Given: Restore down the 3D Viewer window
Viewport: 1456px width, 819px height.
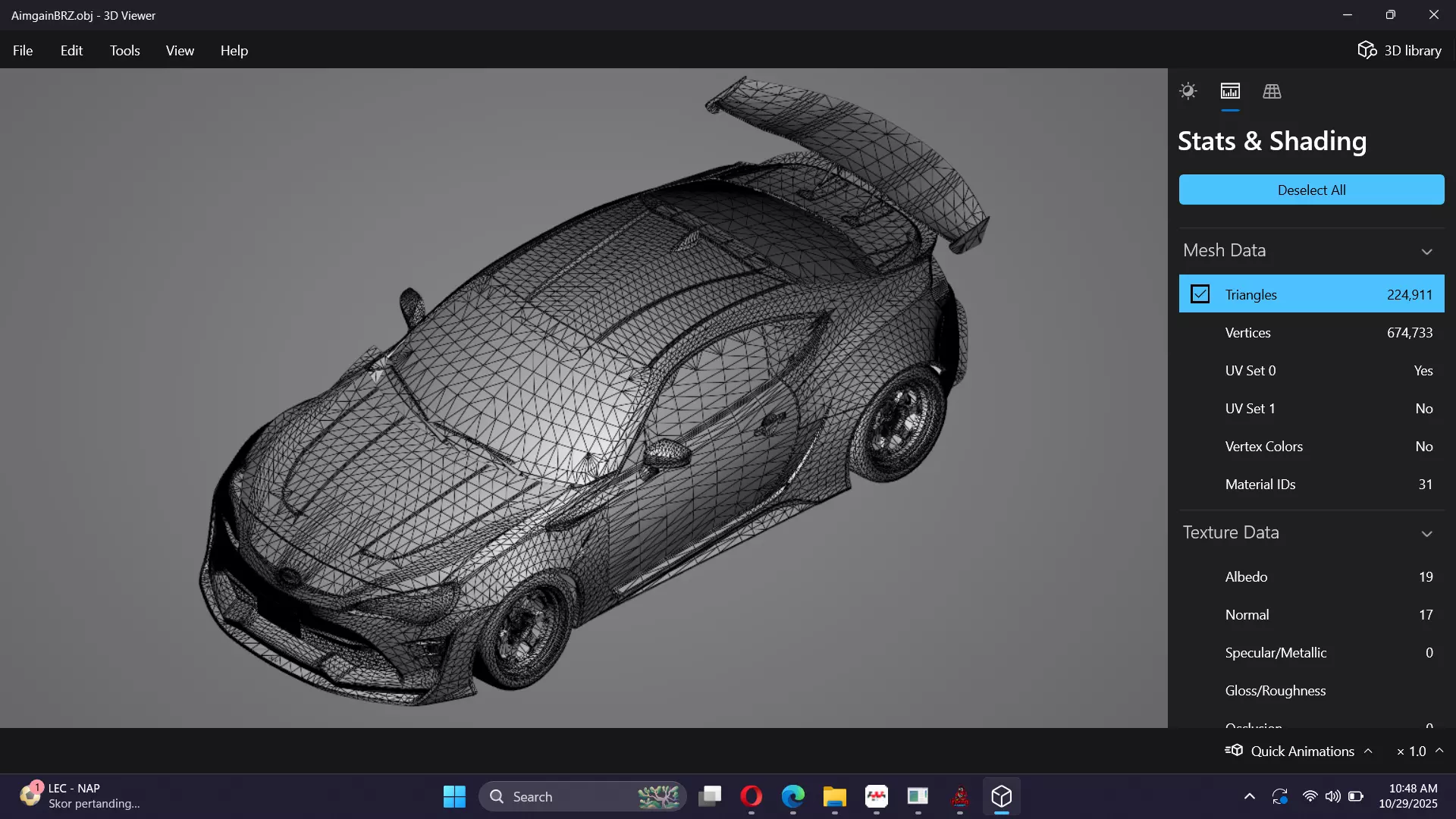Looking at the screenshot, I should click(1390, 15).
